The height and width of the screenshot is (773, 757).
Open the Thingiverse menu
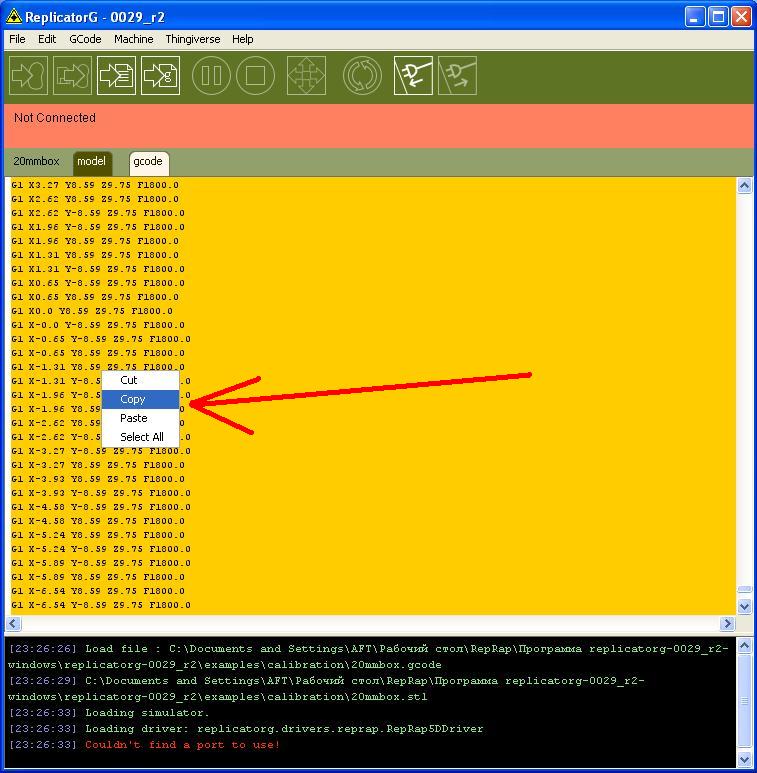[x=193, y=39]
